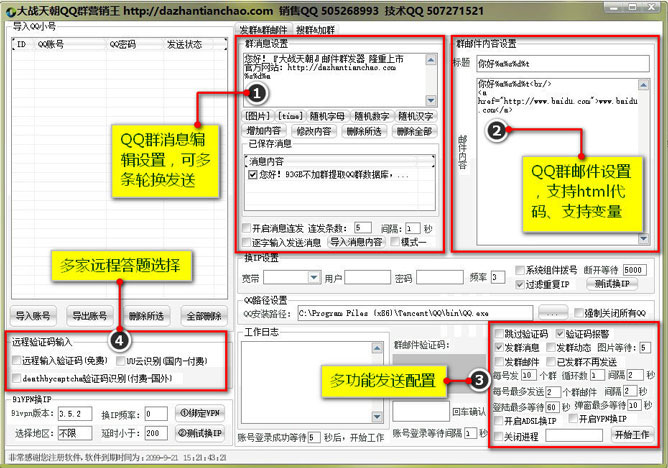This screenshot has height=468, width=668.
Task: Enable 已发群不再发送 checkbox
Action: click(550, 362)
